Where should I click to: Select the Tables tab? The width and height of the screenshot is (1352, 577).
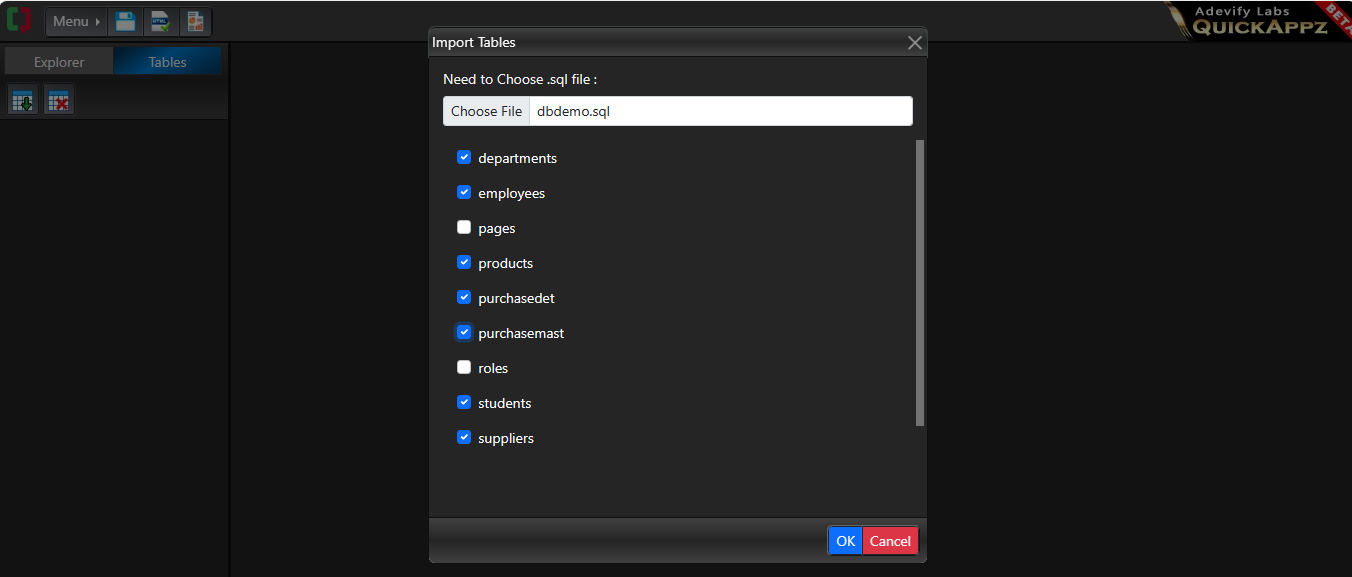(x=167, y=62)
